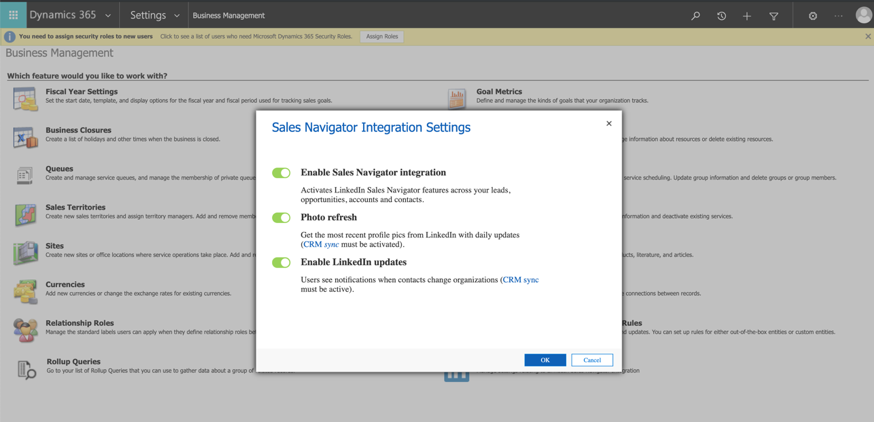Click the Enable Sales Navigator integration label
Image resolution: width=874 pixels, height=422 pixels.
click(373, 172)
